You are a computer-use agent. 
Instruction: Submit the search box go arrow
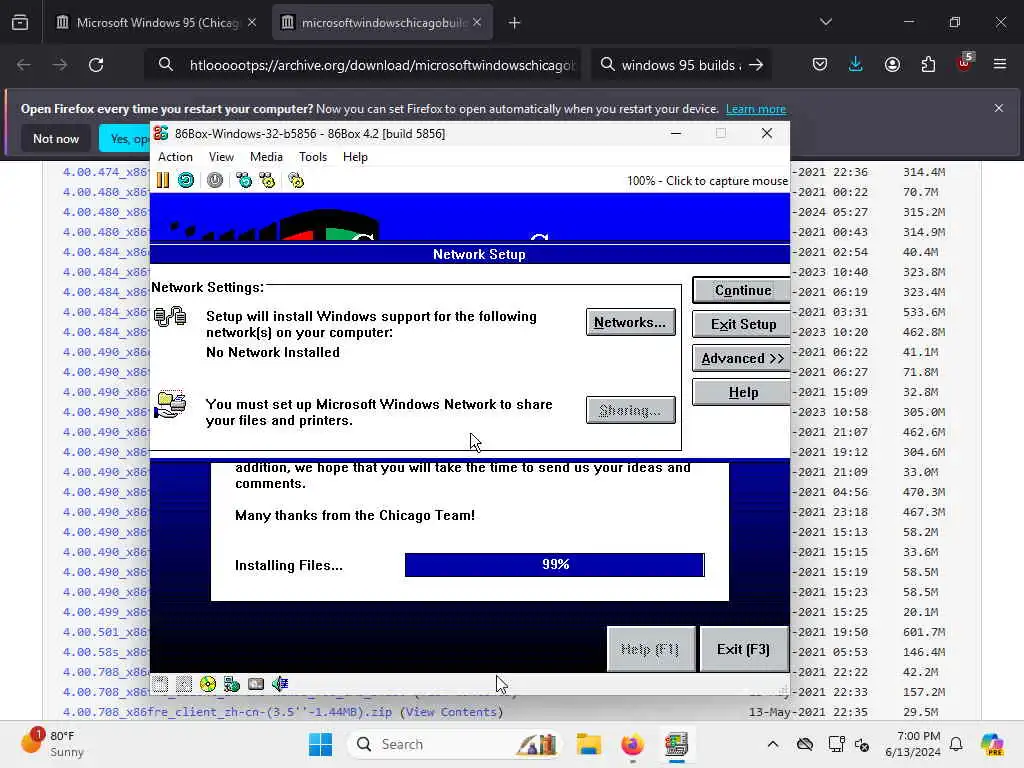coord(756,65)
